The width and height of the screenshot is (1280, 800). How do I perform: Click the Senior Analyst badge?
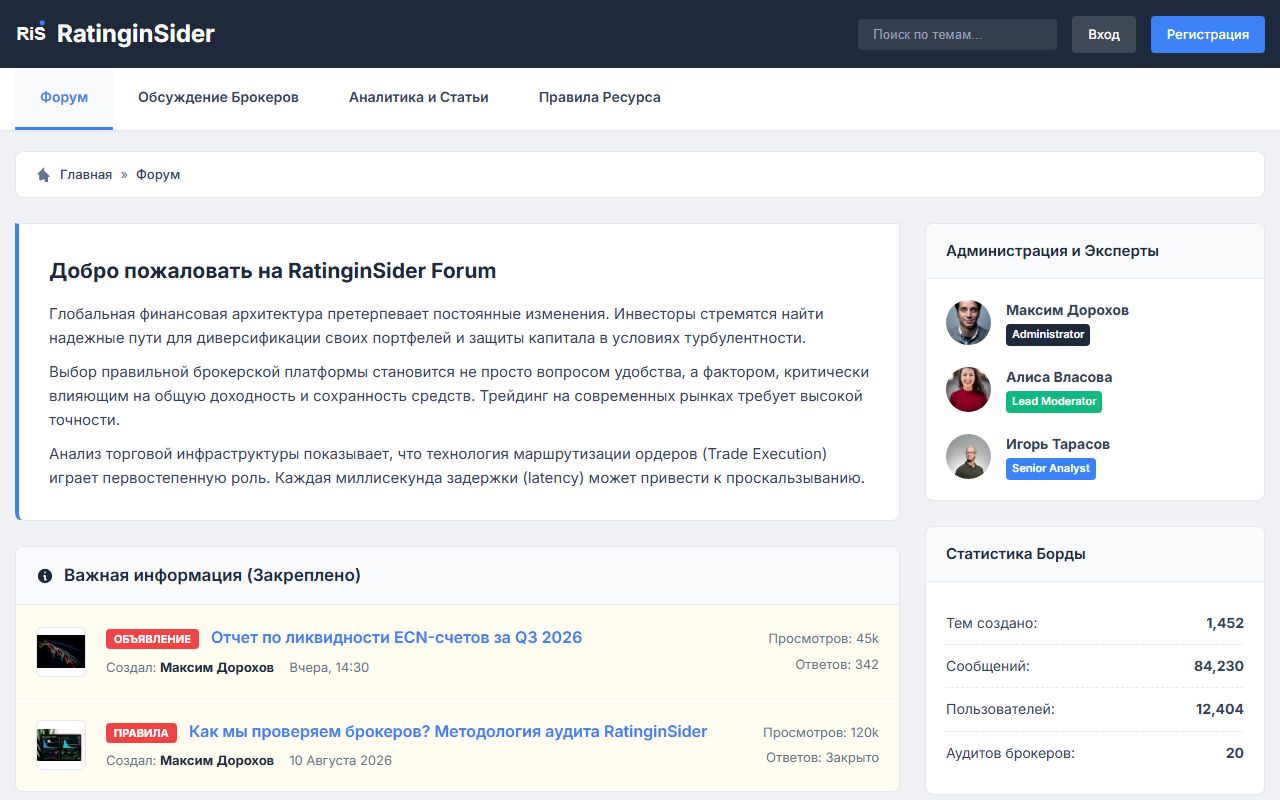pos(1051,468)
